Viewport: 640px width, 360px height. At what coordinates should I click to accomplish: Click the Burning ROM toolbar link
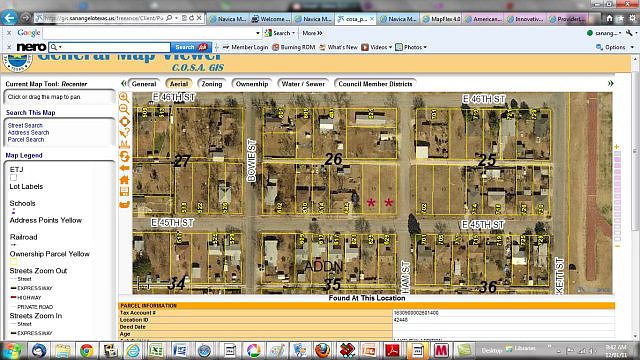click(294, 47)
